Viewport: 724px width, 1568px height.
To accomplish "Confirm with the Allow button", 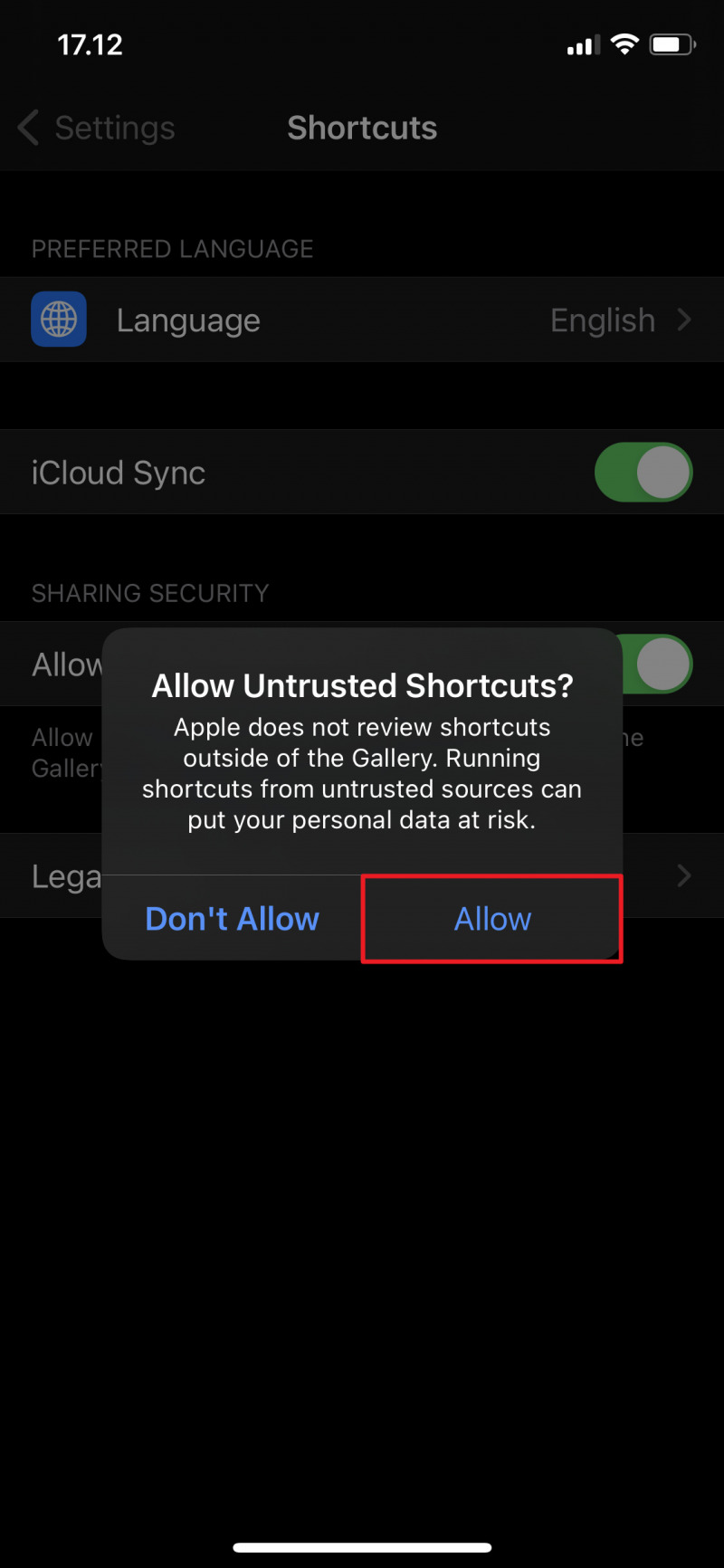I will (x=492, y=919).
